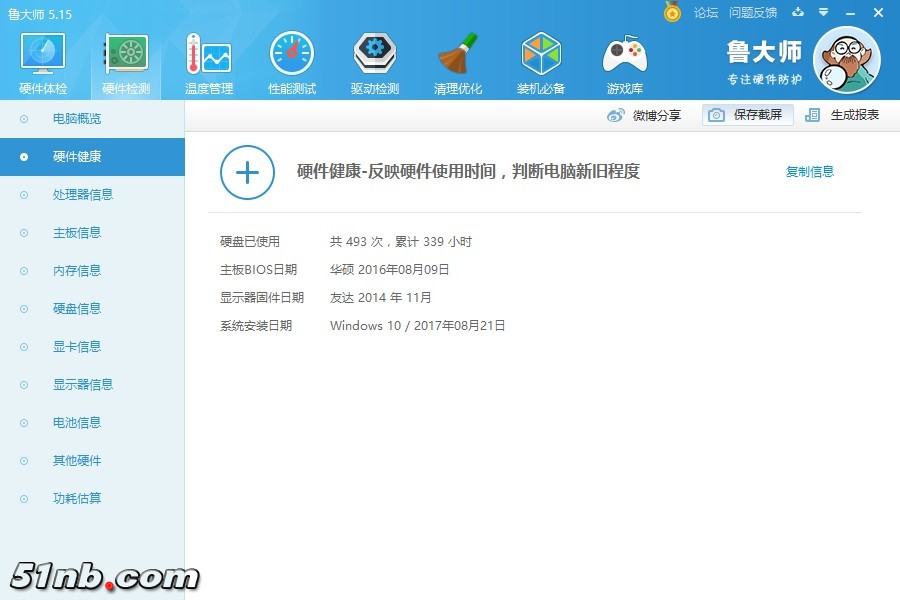The height and width of the screenshot is (600, 900).
Task: Open the 论坛 forum link
Action: [706, 13]
